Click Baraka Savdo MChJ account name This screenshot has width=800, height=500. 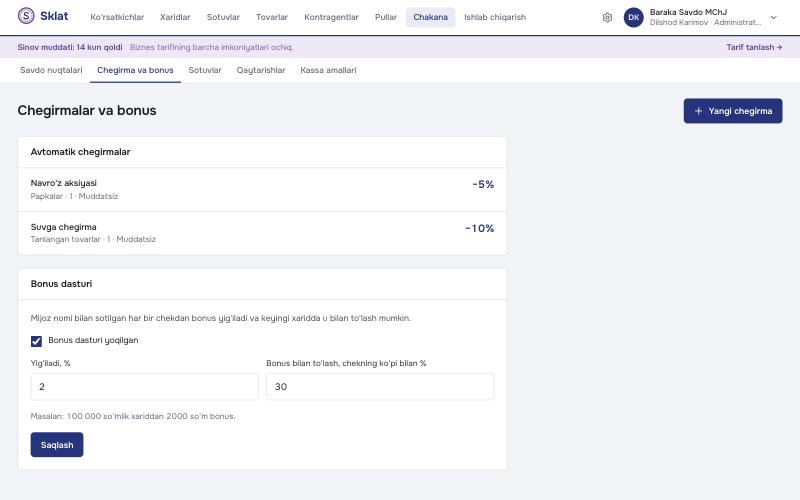tap(688, 12)
